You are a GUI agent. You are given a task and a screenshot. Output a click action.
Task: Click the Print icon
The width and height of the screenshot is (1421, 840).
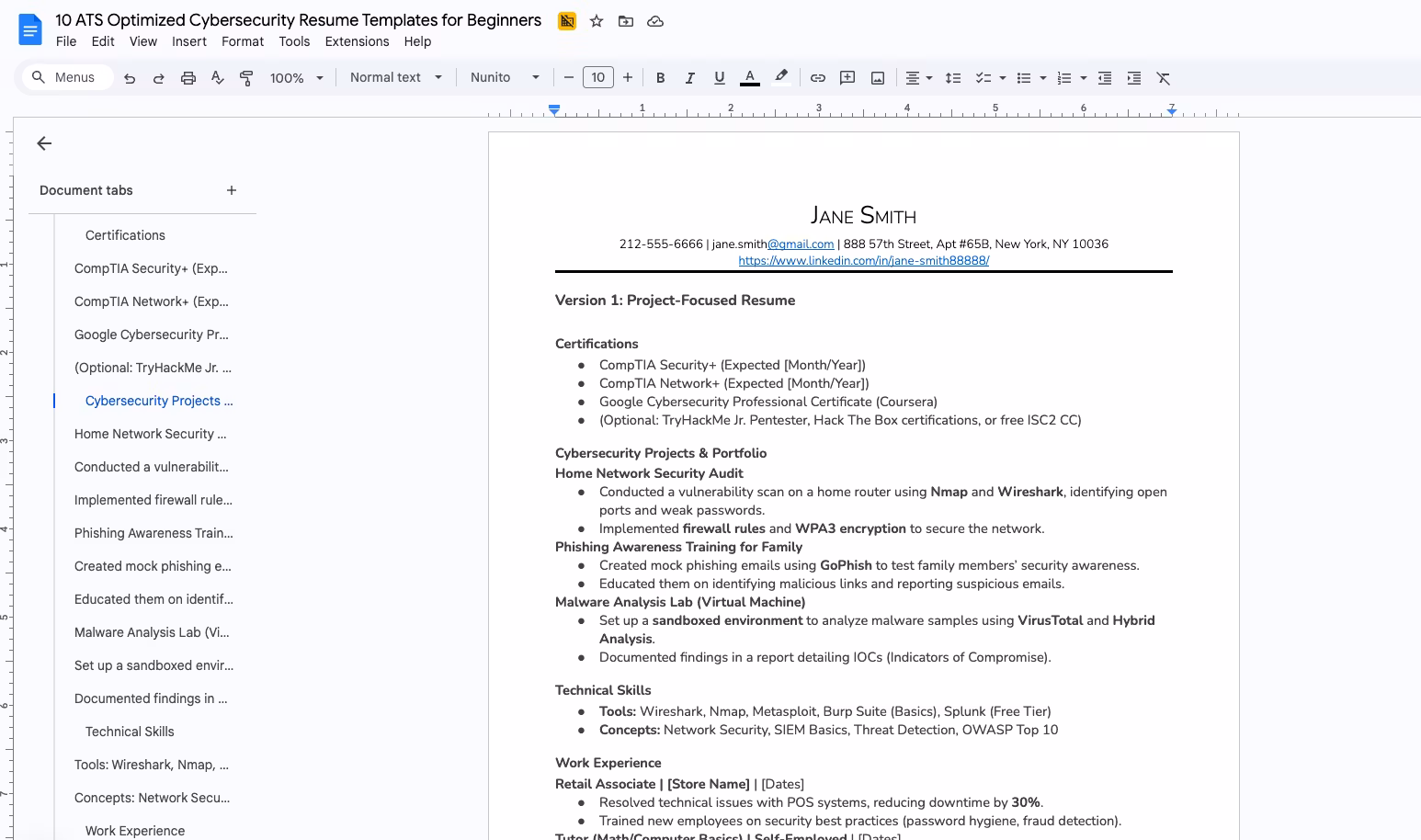(x=188, y=78)
